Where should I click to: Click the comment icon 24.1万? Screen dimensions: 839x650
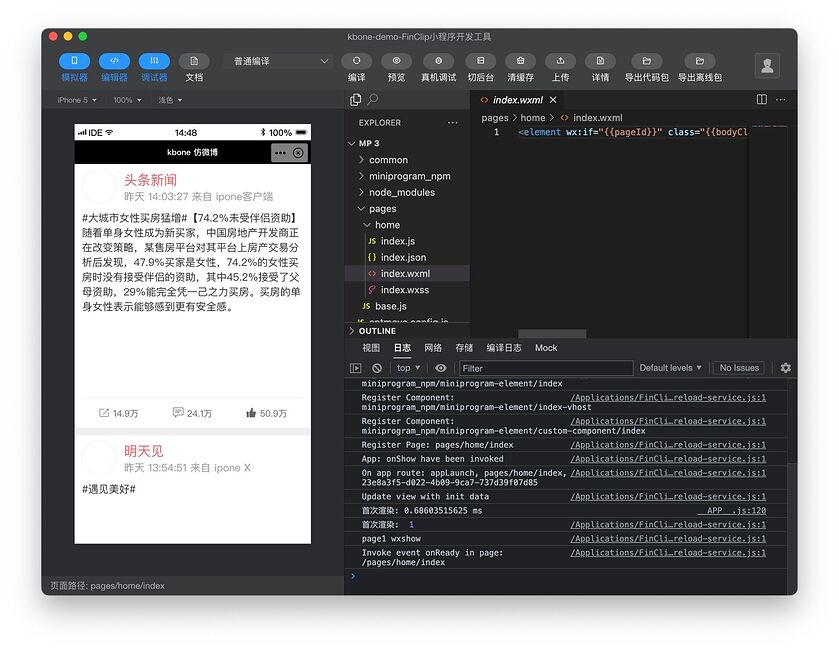[178, 412]
